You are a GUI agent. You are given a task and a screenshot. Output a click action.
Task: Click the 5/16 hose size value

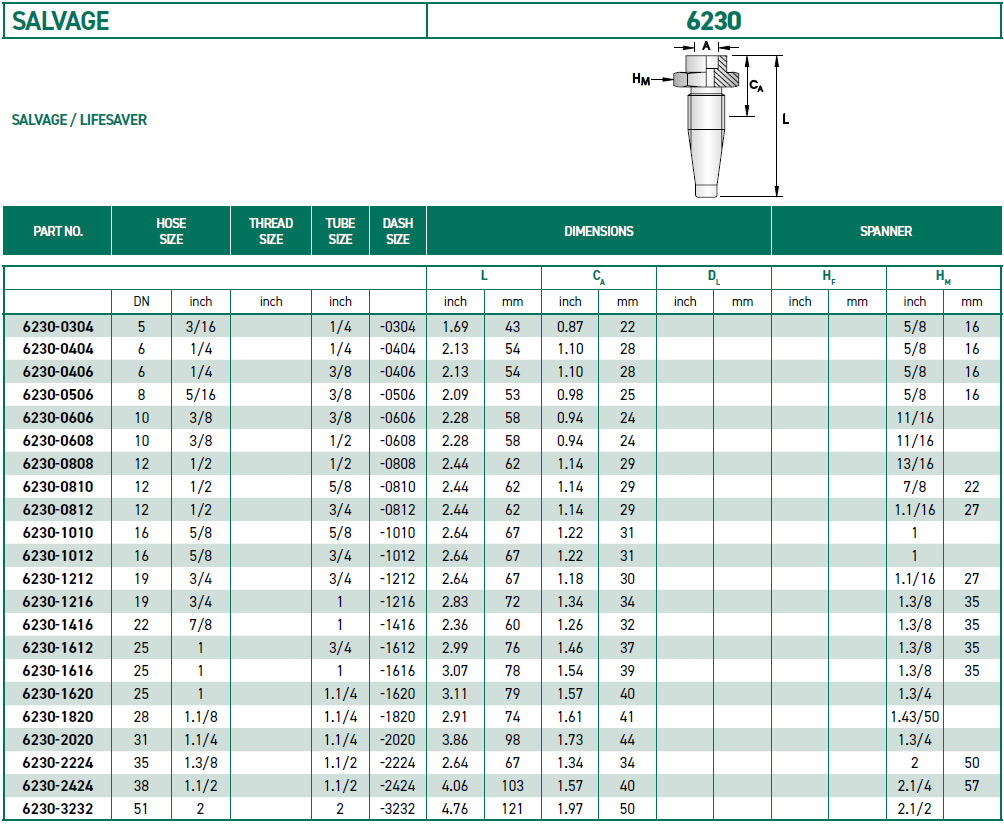point(200,395)
